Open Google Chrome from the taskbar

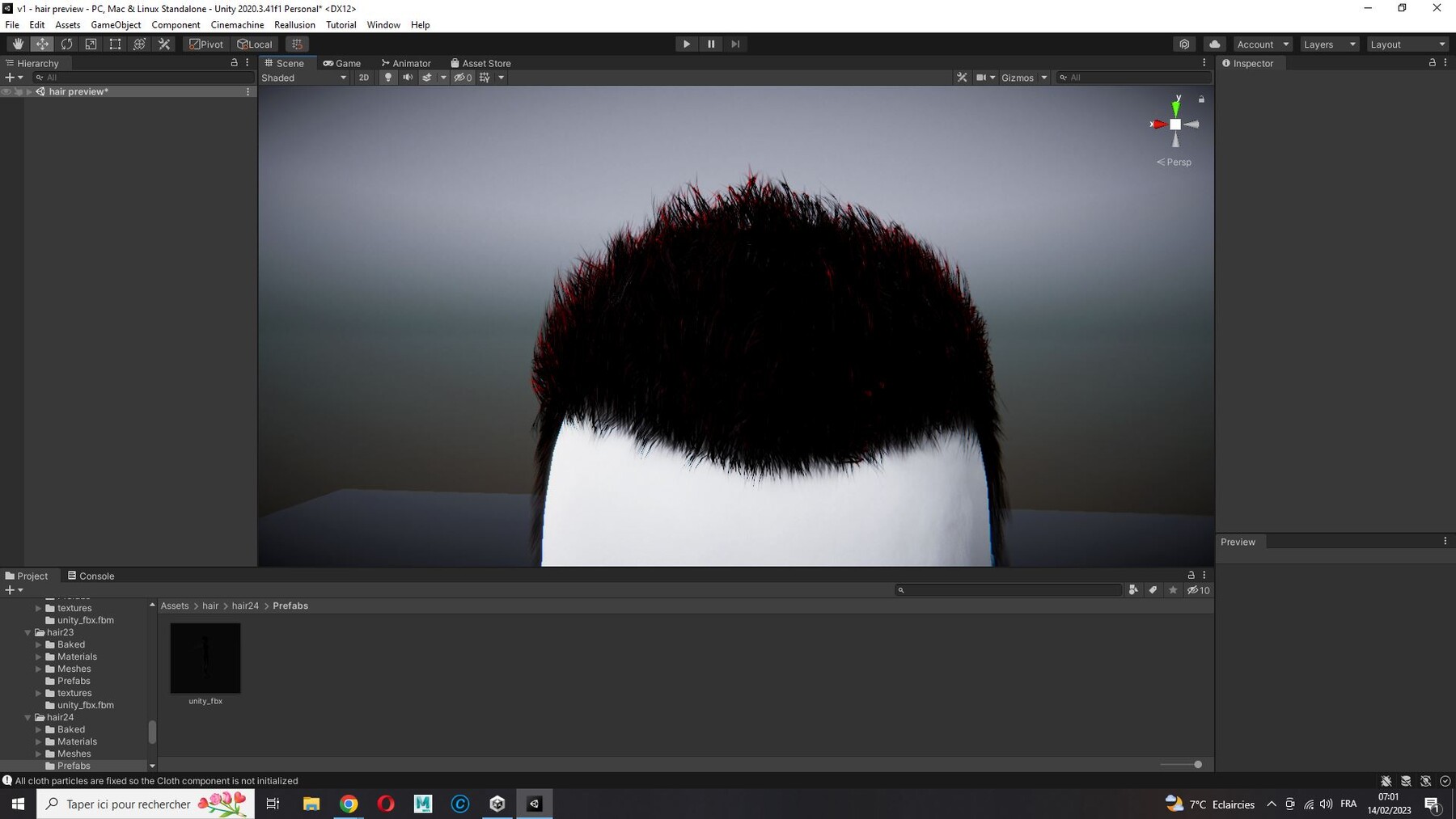point(349,804)
